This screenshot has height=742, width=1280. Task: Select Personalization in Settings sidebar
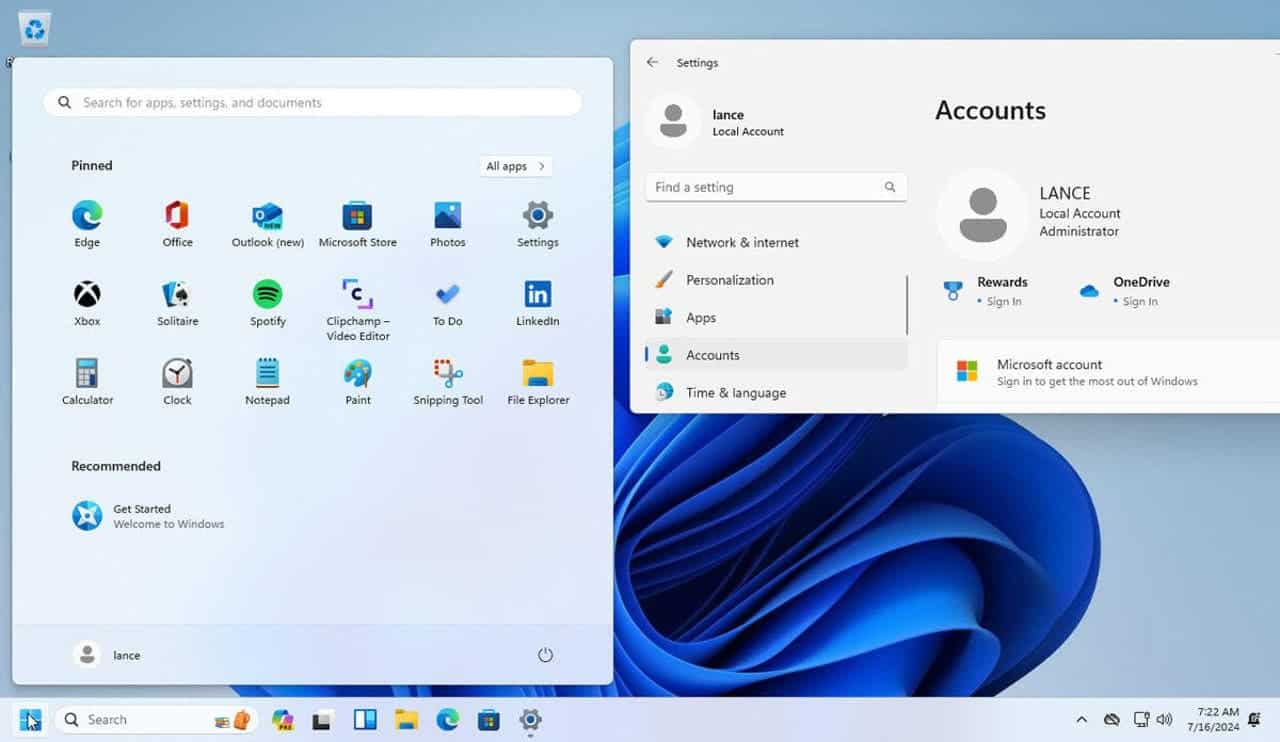click(729, 280)
